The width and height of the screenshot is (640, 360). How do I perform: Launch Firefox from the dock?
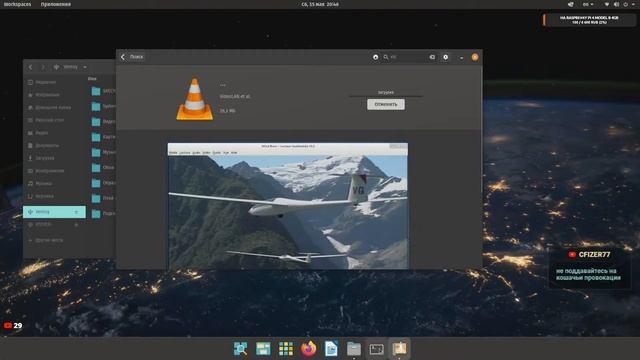309,349
